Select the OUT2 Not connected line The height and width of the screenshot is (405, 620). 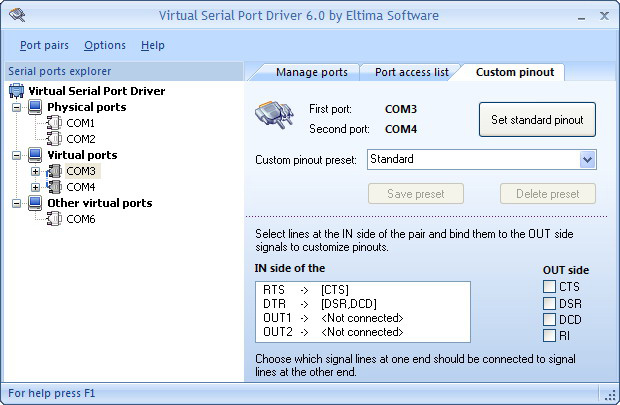pyautogui.click(x=363, y=332)
